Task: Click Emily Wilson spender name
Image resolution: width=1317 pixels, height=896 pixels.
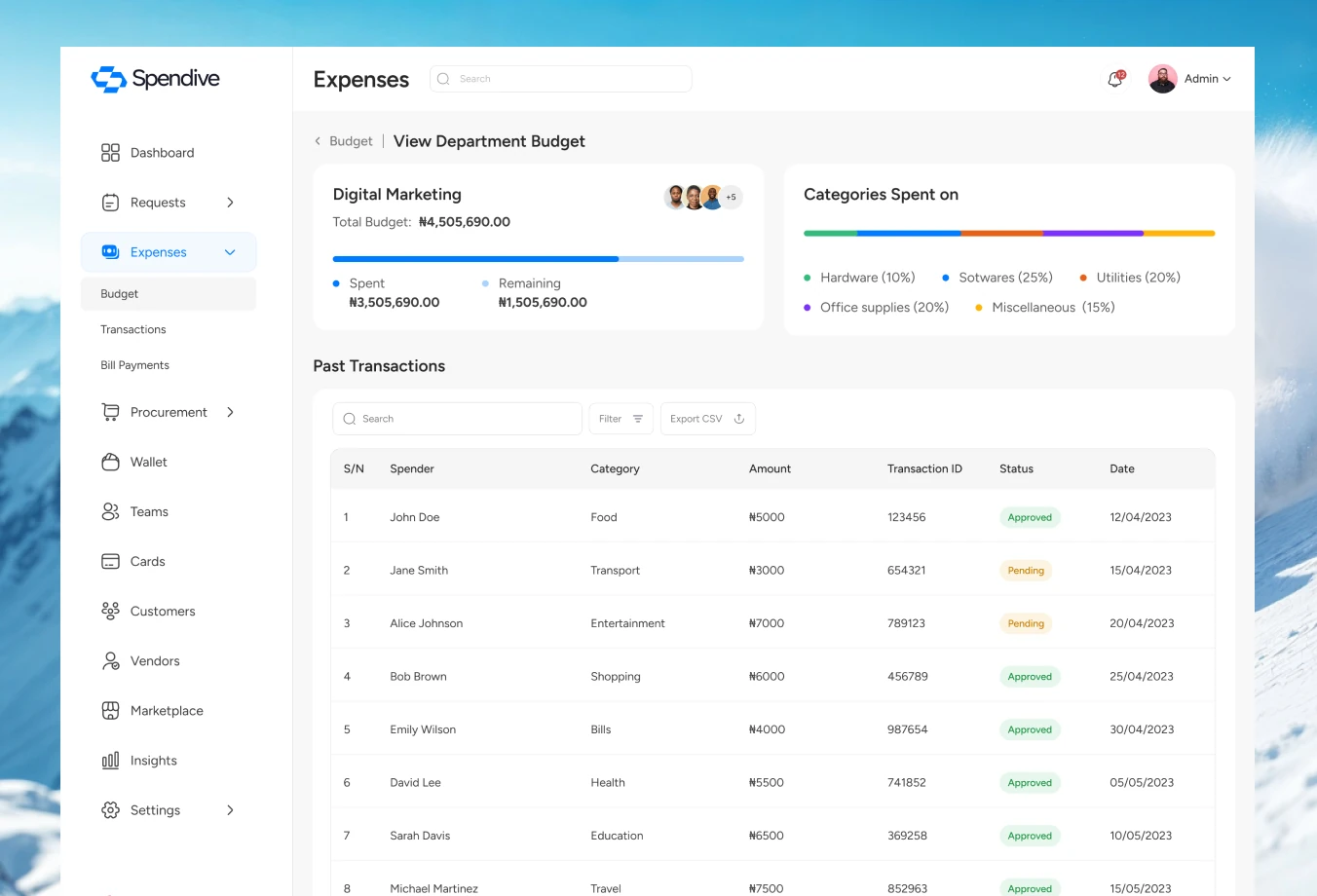Action: [x=423, y=729]
